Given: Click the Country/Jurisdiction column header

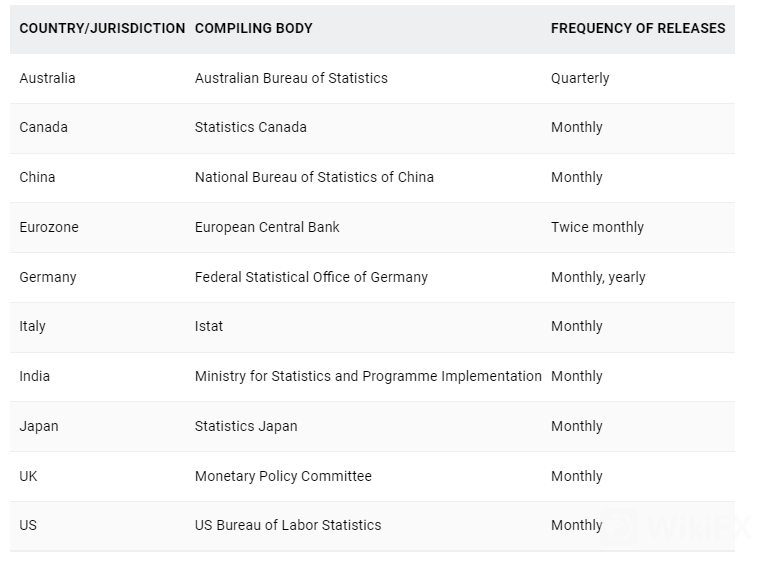Looking at the screenshot, I should (x=102, y=28).
